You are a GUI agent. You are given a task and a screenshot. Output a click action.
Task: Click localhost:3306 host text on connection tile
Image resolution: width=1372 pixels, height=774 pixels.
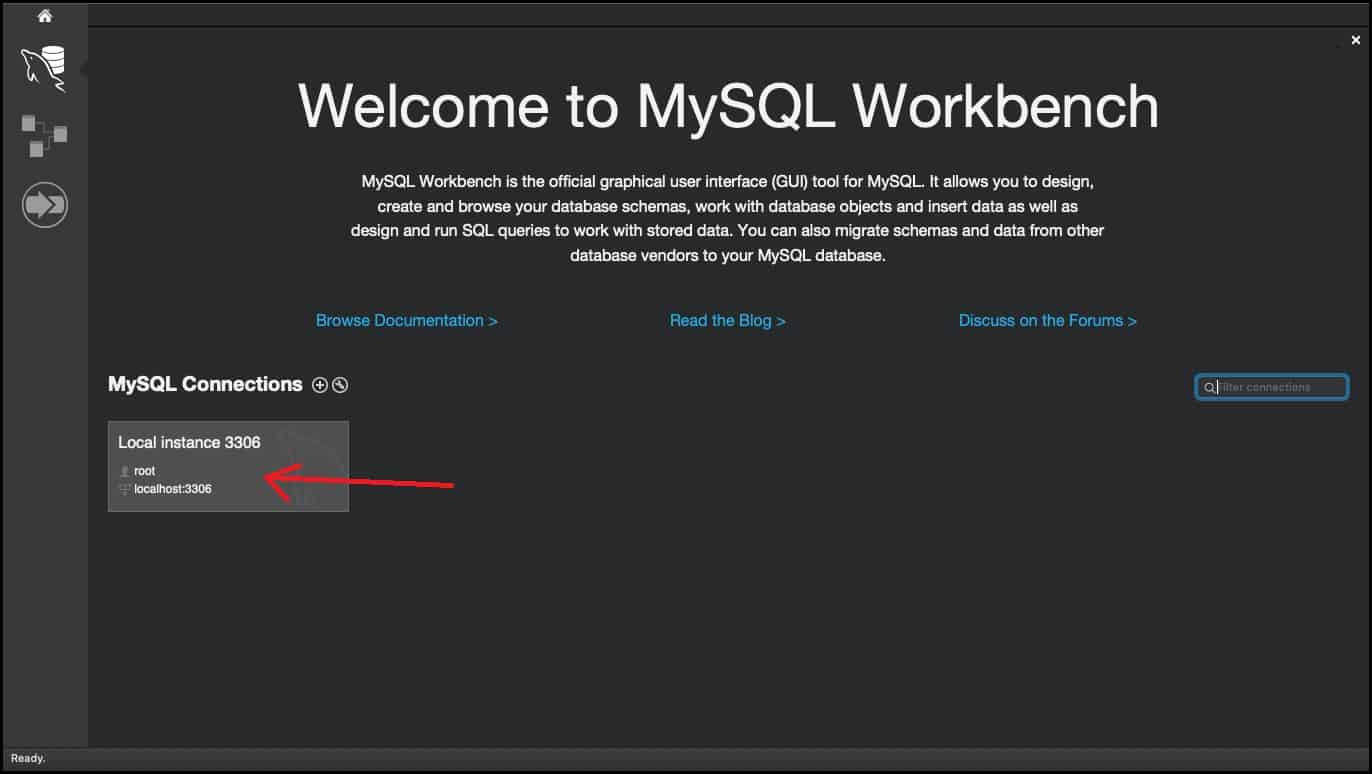(173, 489)
